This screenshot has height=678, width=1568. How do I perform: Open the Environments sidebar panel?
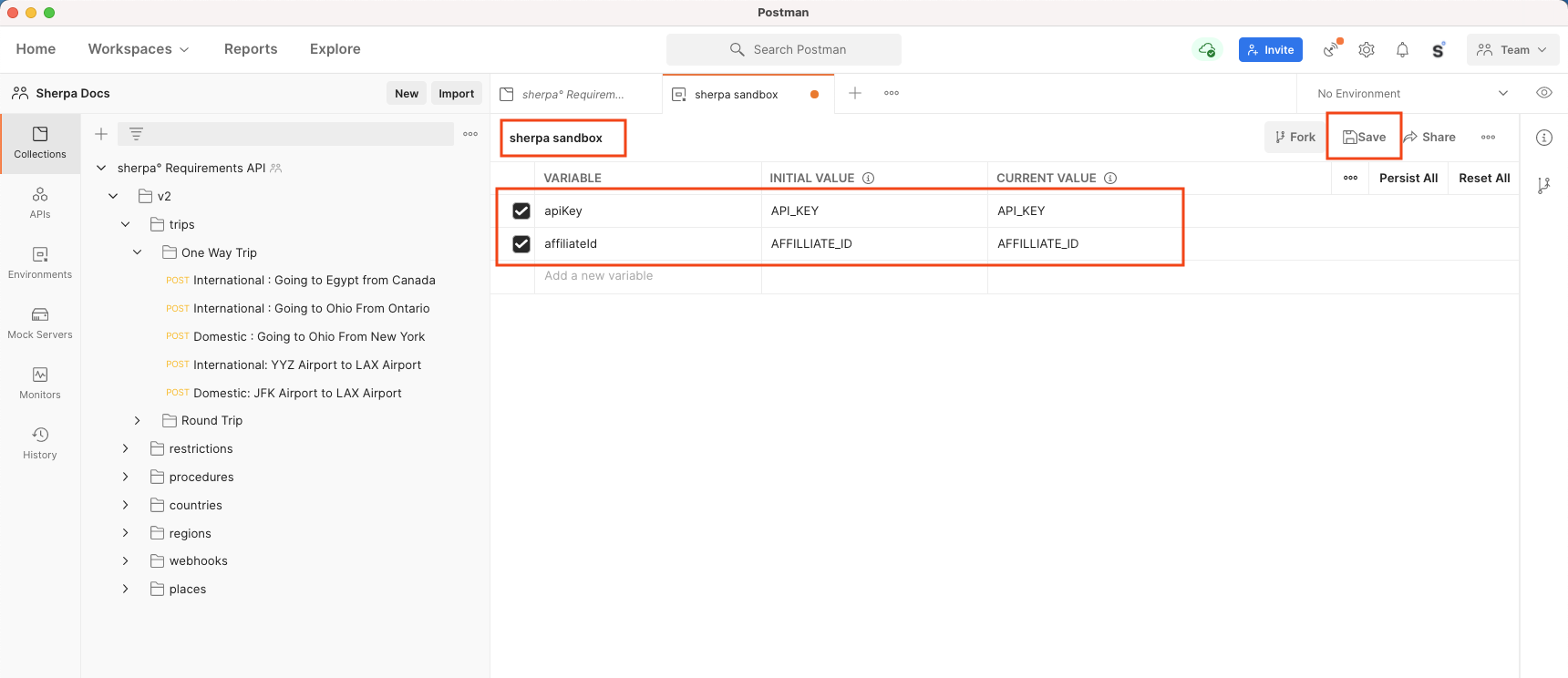[x=40, y=263]
